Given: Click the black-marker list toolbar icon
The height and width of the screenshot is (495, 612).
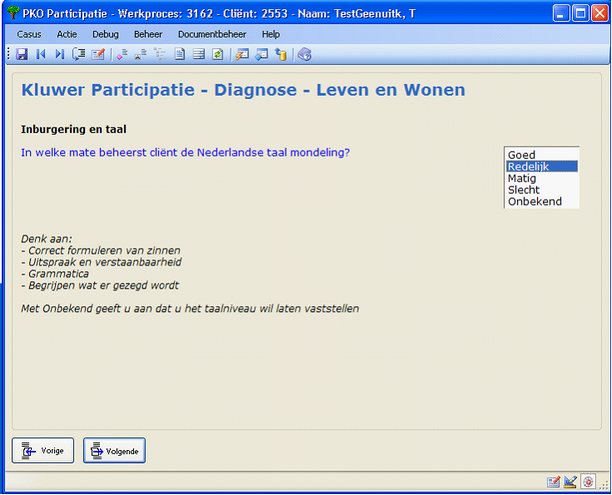Looking at the screenshot, I should pos(141,54).
